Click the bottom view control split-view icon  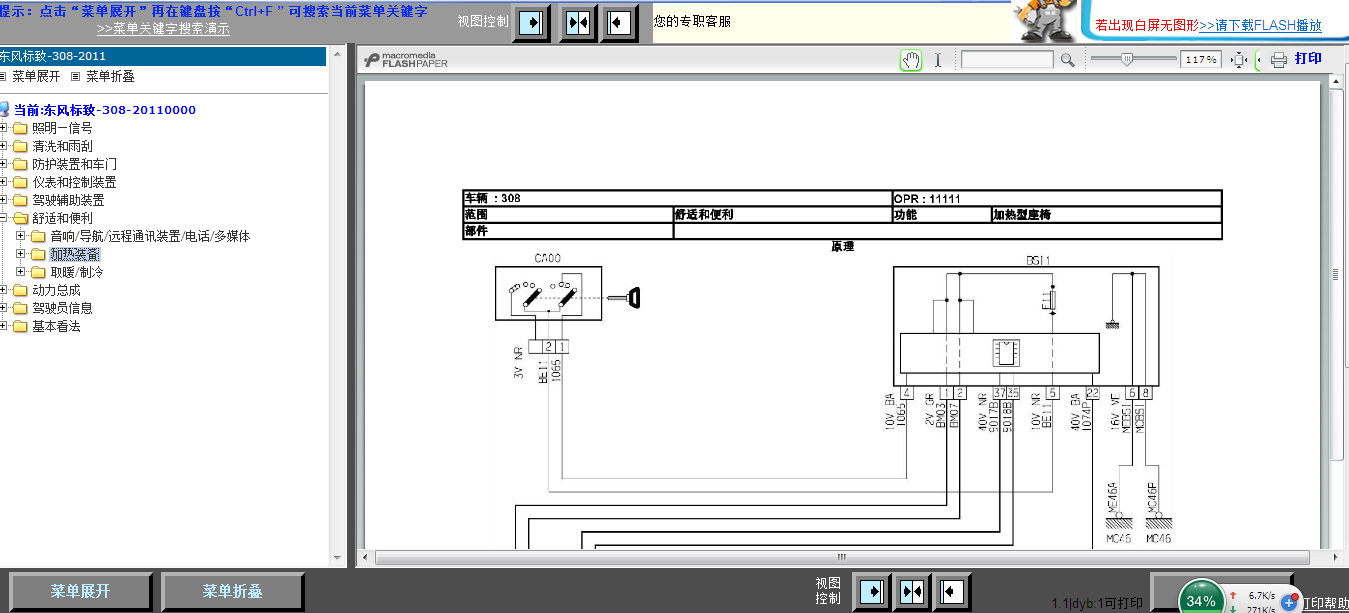[x=912, y=590]
